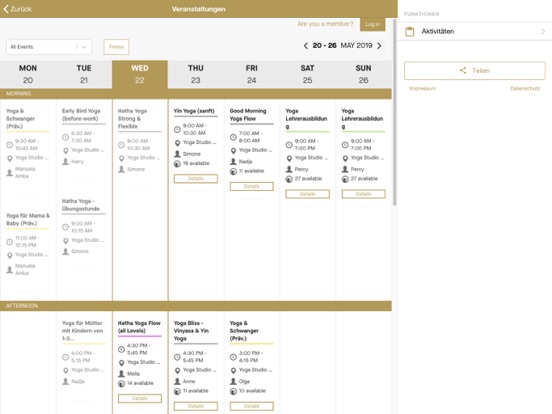Open the Datenschutz link
Viewport: 552px width, 414px height.
(x=525, y=89)
